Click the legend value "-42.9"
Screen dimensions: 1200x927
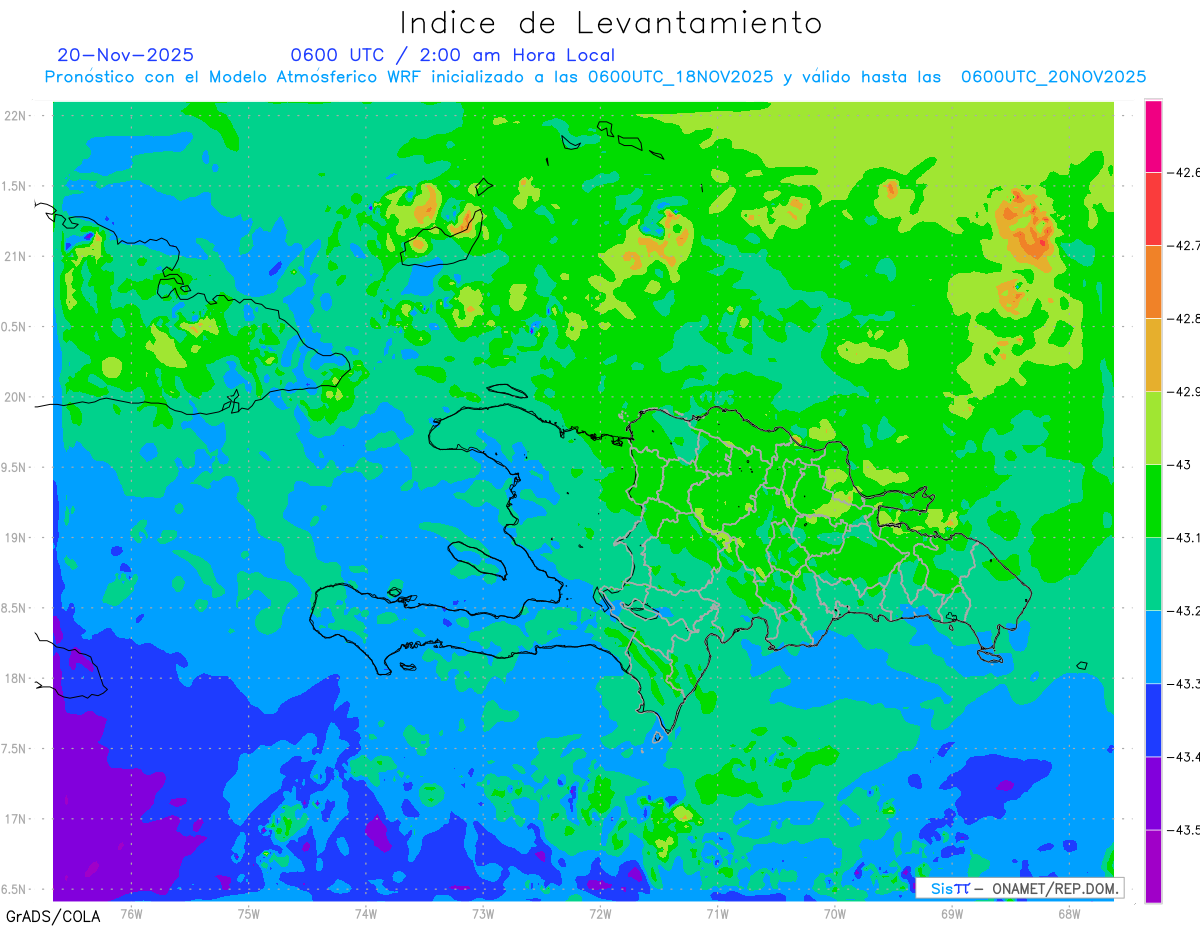(1184, 391)
